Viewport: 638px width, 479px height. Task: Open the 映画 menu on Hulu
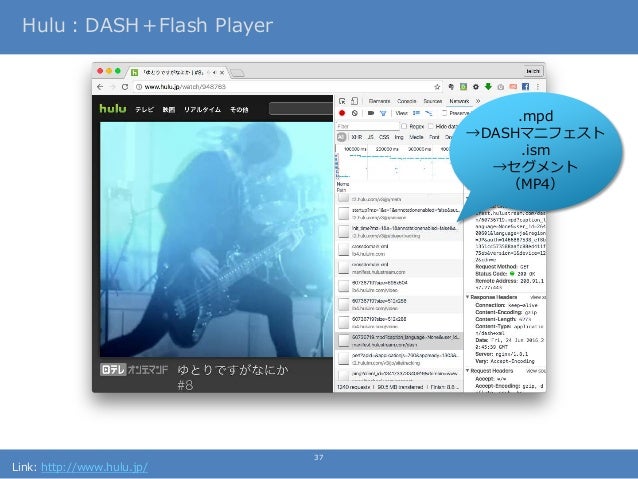click(x=168, y=109)
